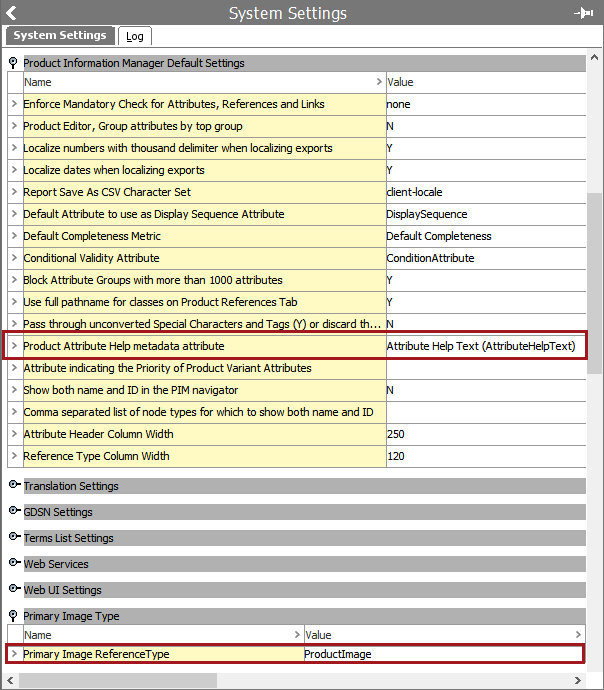Click row arrow for Primary Image ReferenceType
This screenshot has width=604, height=690.
15,654
